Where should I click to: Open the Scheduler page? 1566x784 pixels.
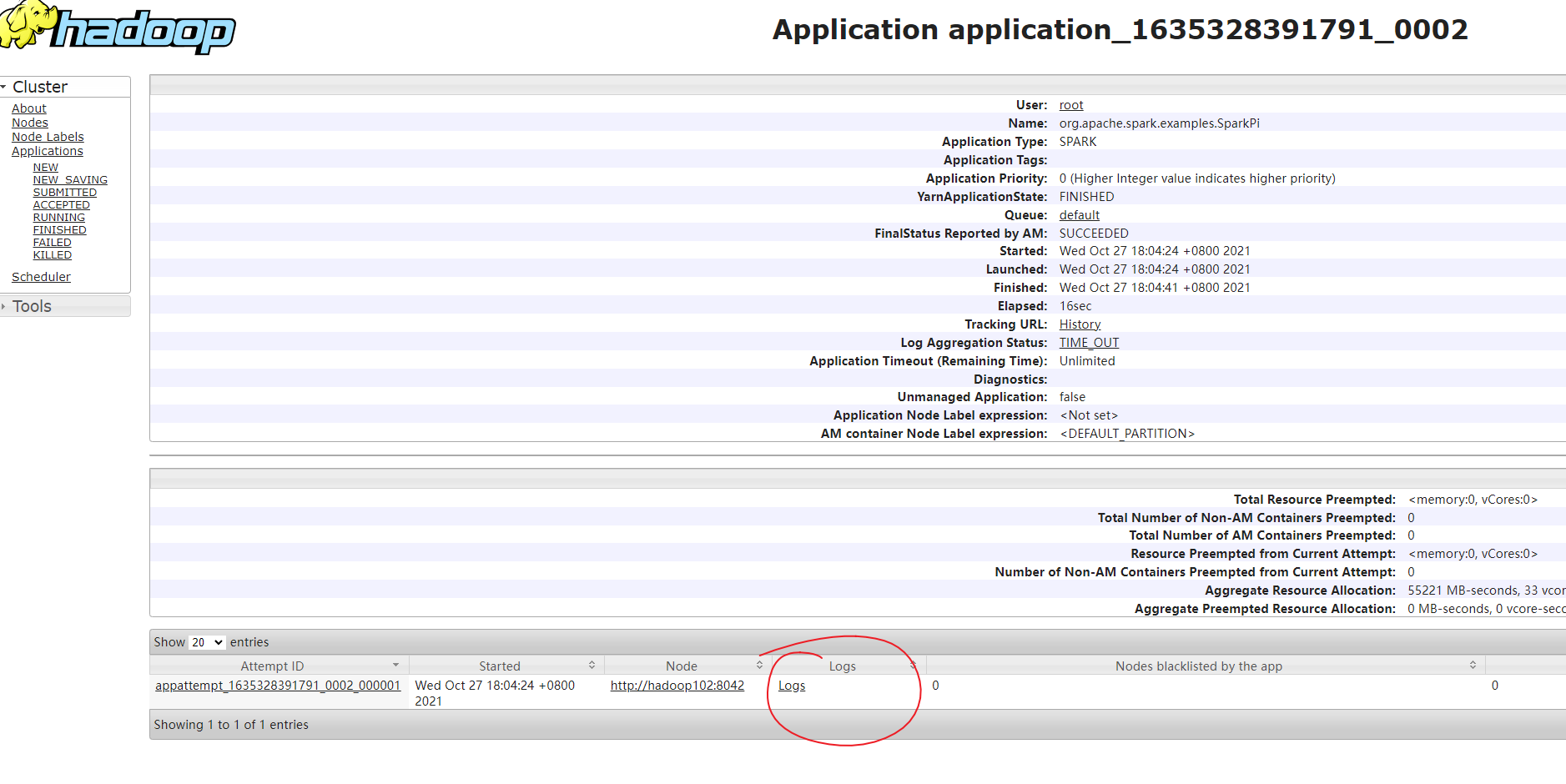pyautogui.click(x=41, y=277)
